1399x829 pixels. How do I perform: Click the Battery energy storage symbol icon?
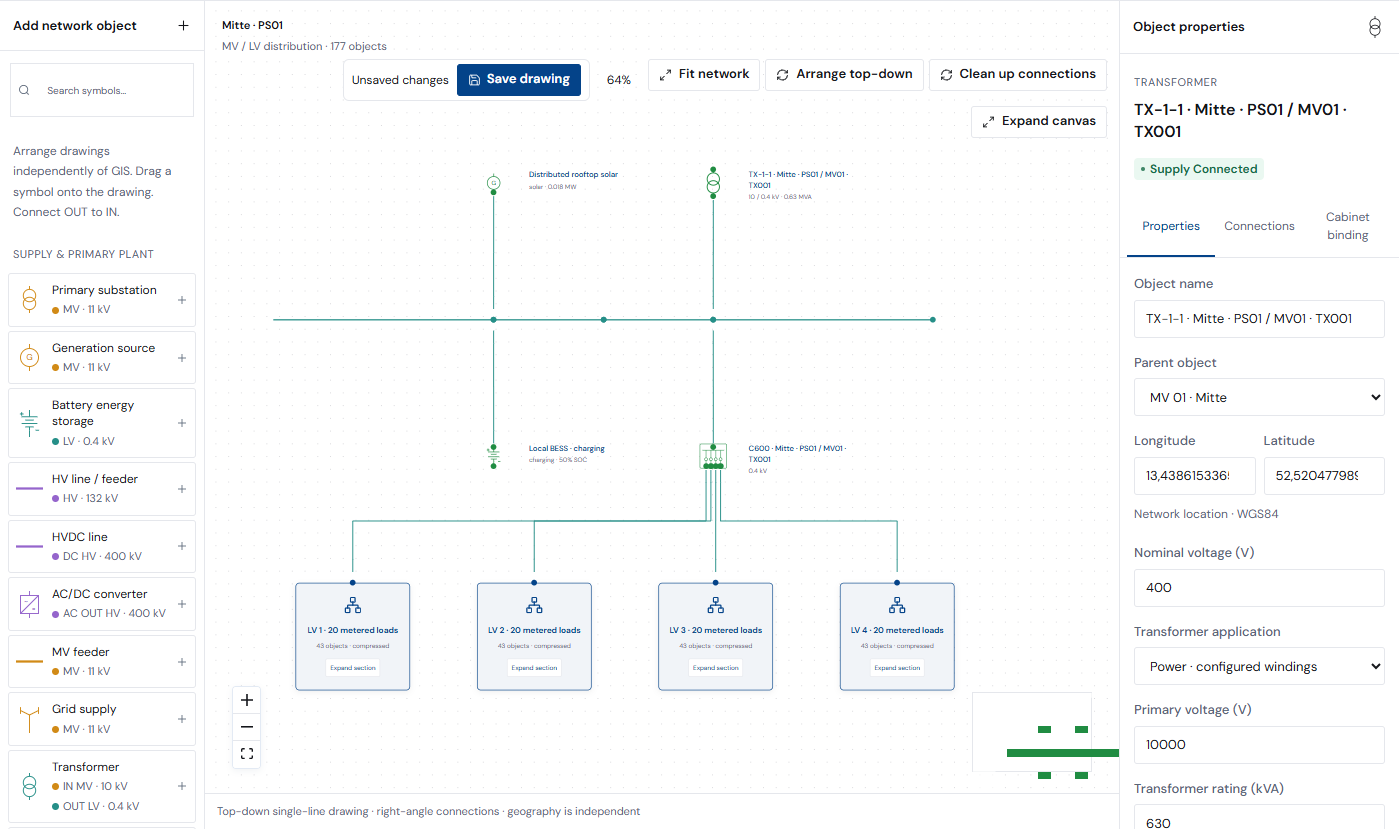(x=30, y=423)
